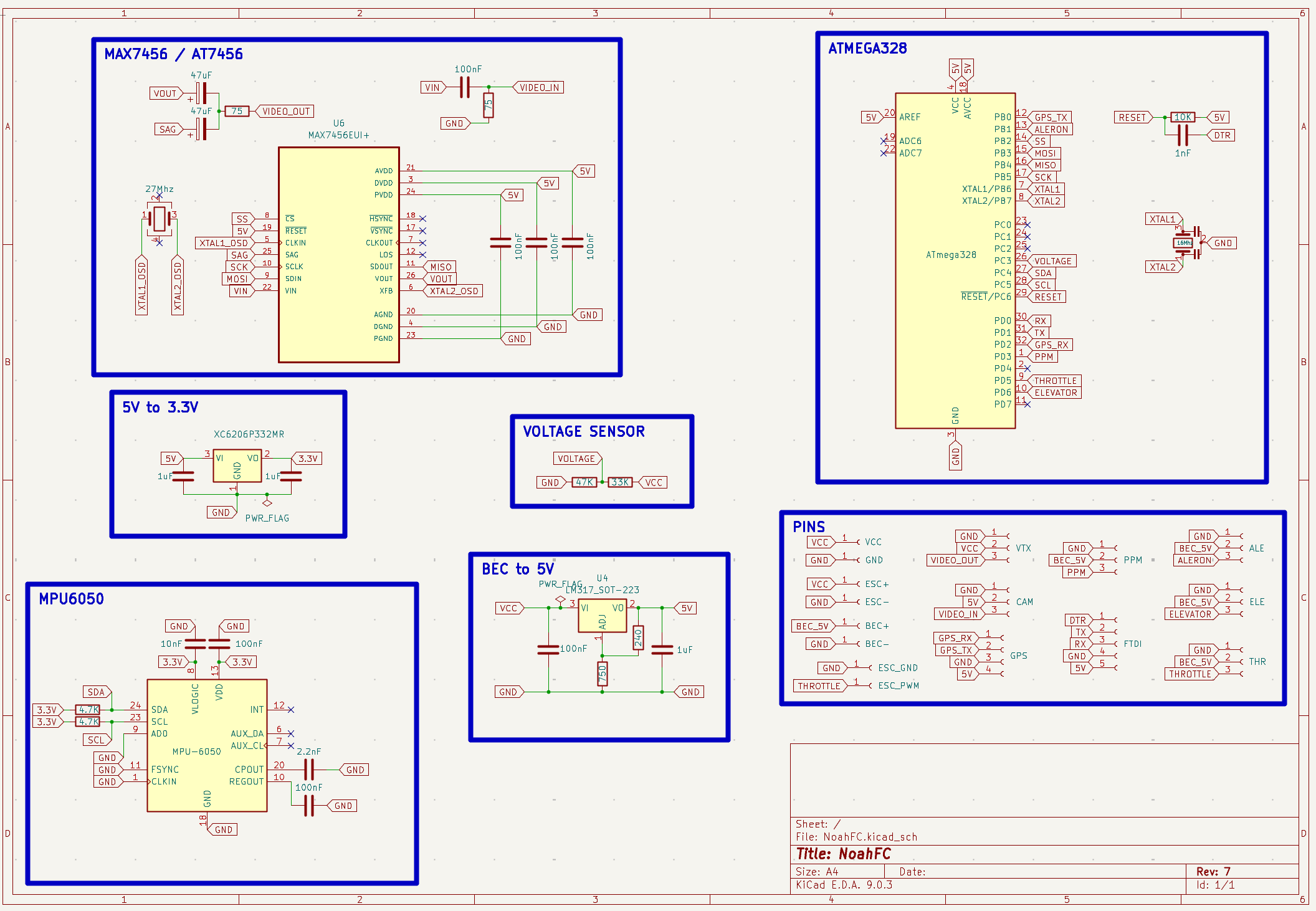Select the 1nF capacitor near DTR
The width and height of the screenshot is (1316, 911).
1183,135
